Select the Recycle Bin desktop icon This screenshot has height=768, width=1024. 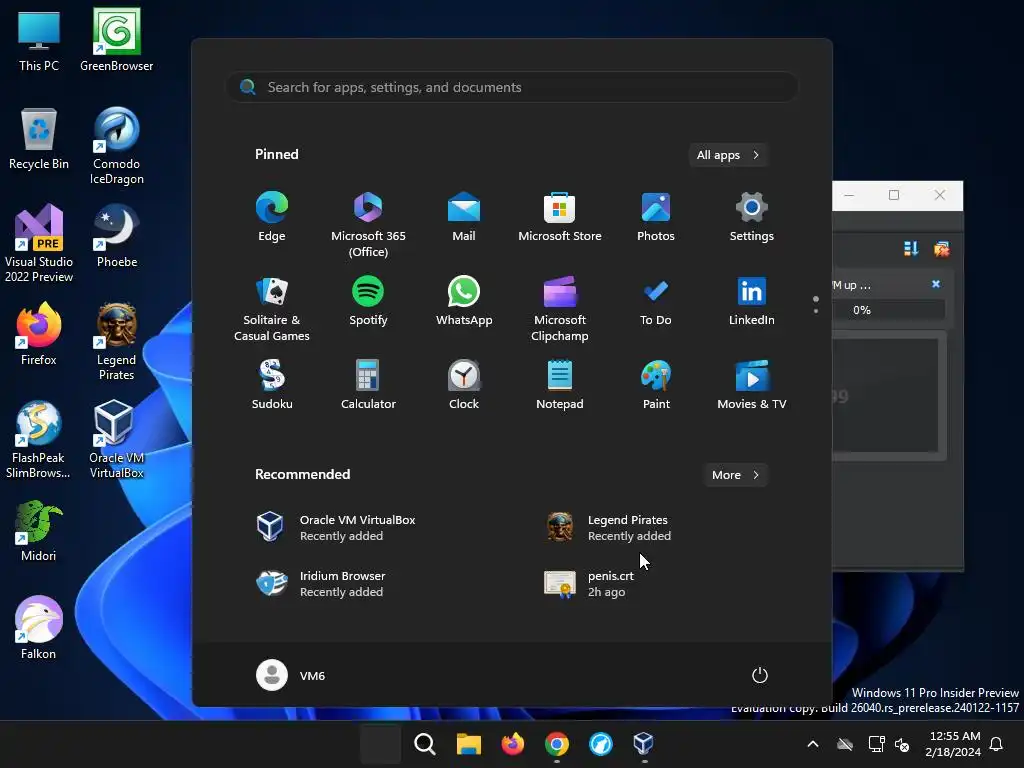[39, 139]
